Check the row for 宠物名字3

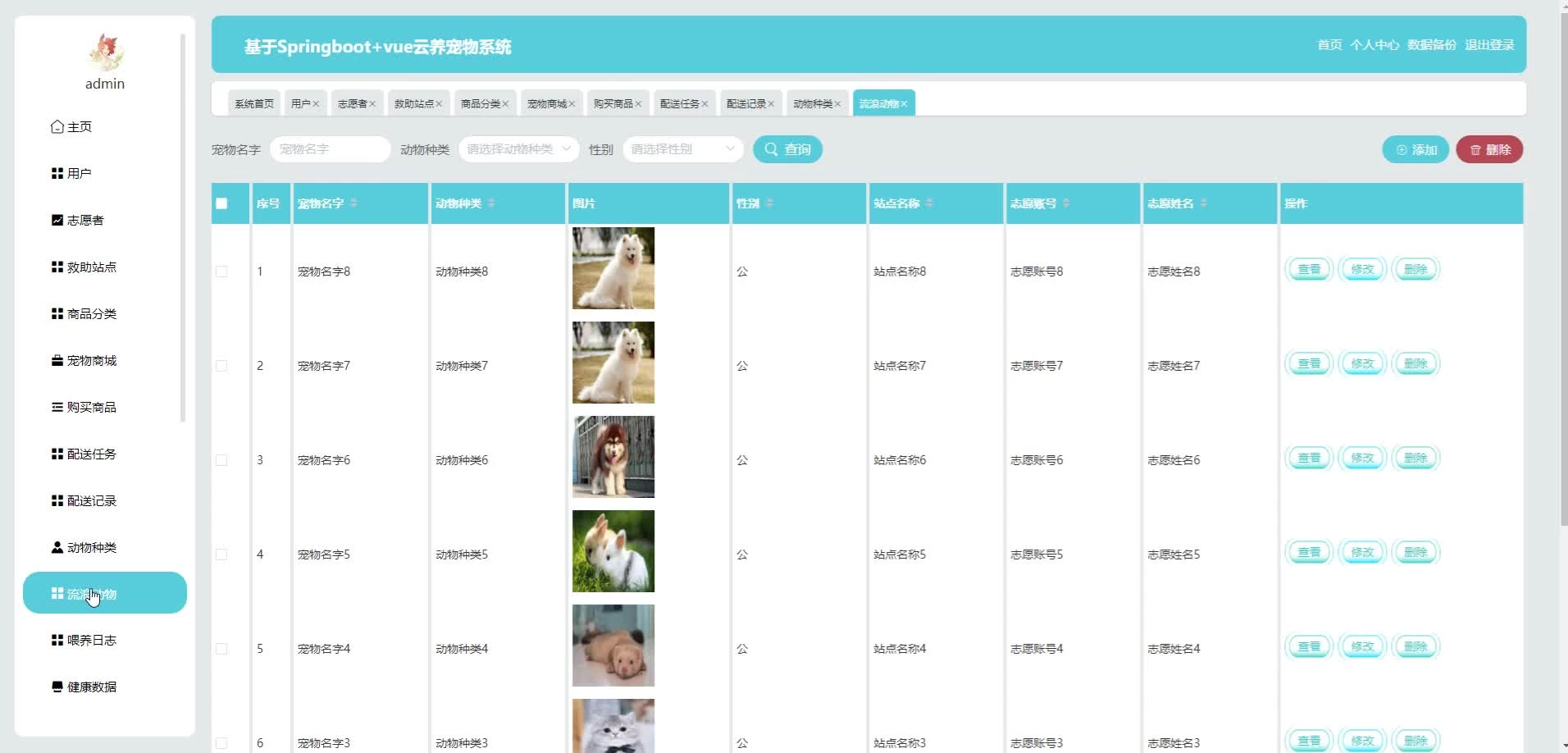tap(221, 743)
